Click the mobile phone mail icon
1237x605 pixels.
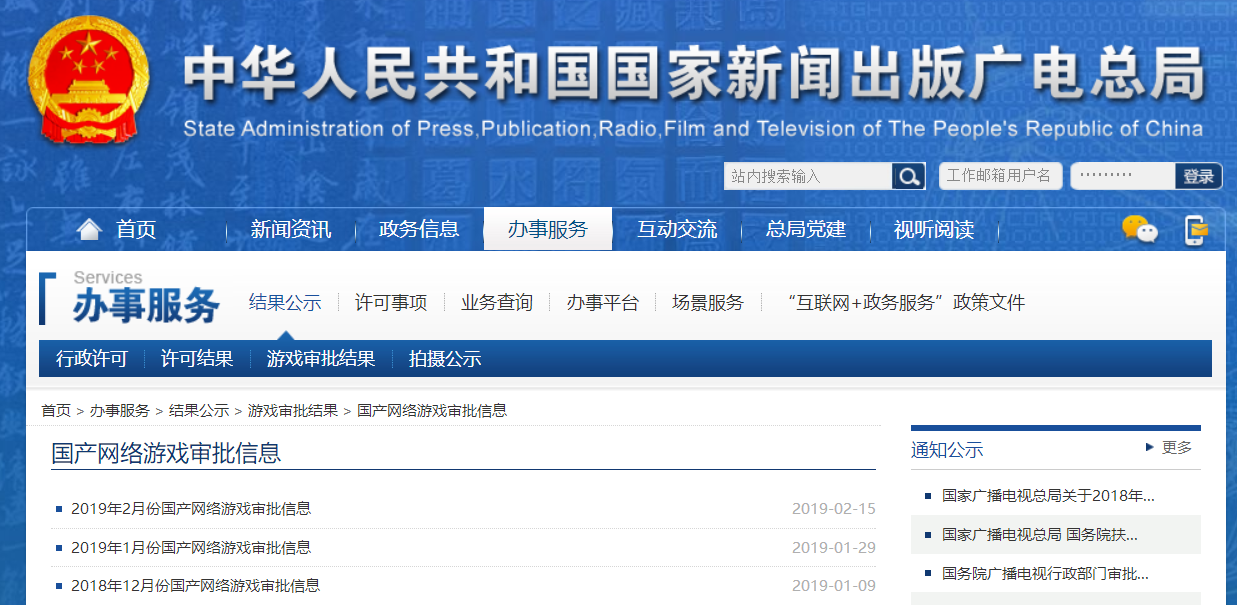click(1195, 230)
